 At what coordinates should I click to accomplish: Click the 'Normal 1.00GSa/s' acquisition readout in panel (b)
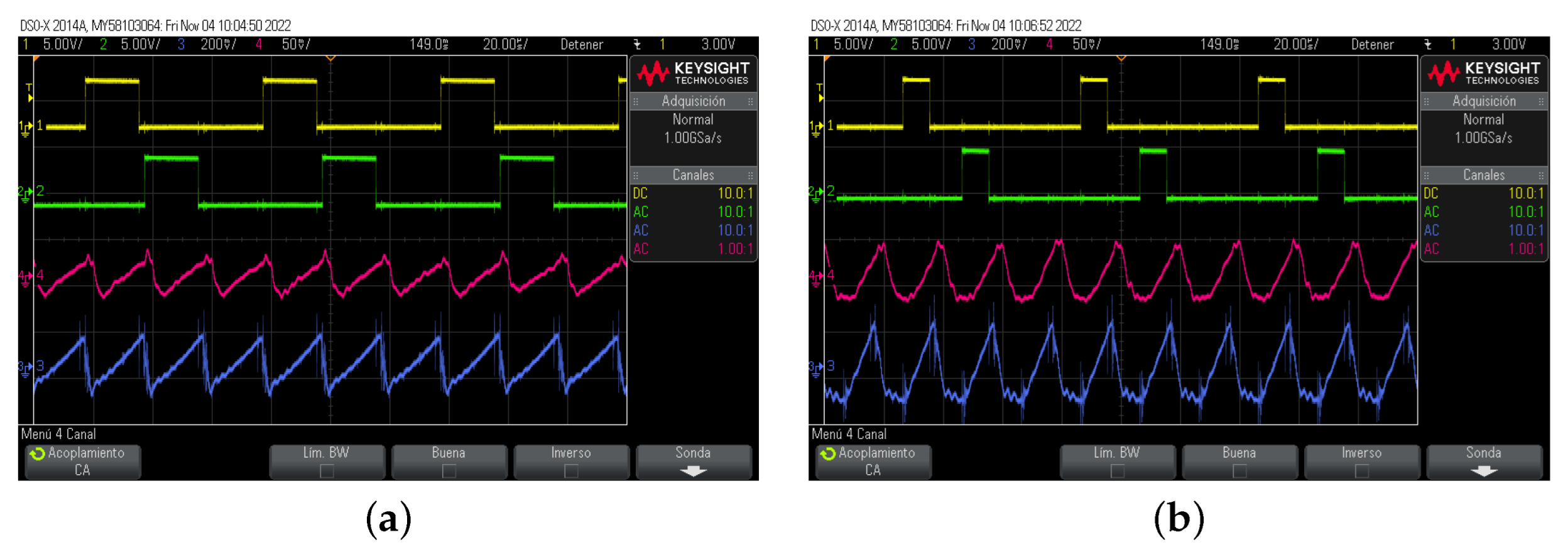pyautogui.click(x=1483, y=129)
